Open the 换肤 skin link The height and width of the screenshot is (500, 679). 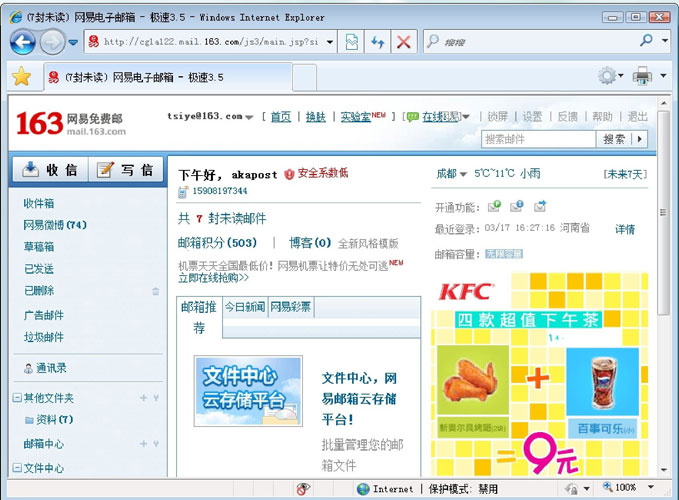pyautogui.click(x=316, y=116)
